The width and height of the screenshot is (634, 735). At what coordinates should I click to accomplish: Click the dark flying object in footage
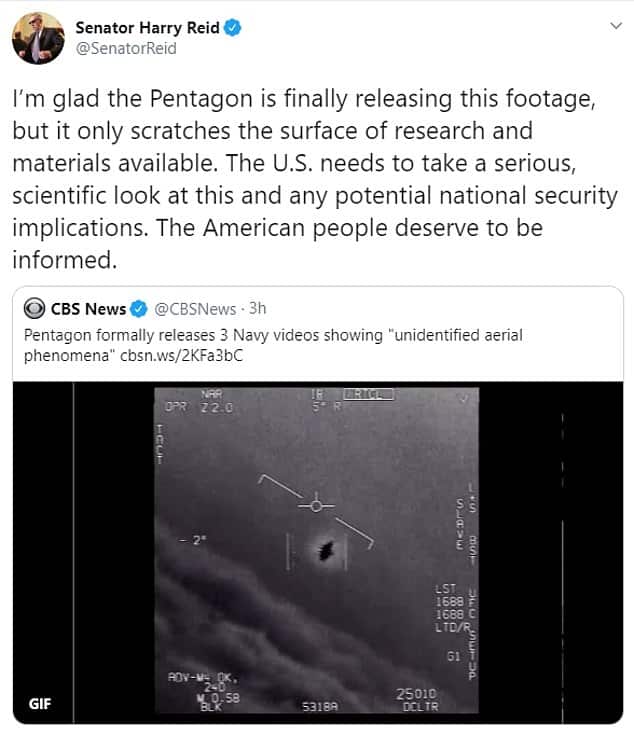(326, 550)
